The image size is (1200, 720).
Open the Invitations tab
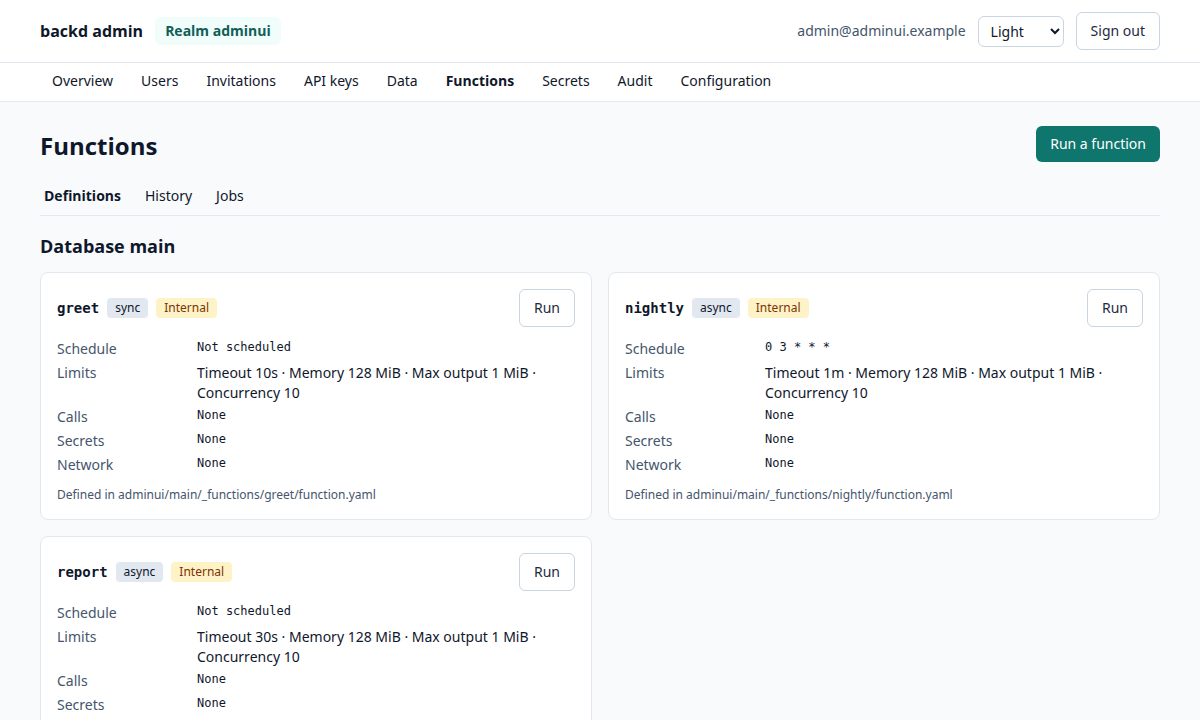241,81
